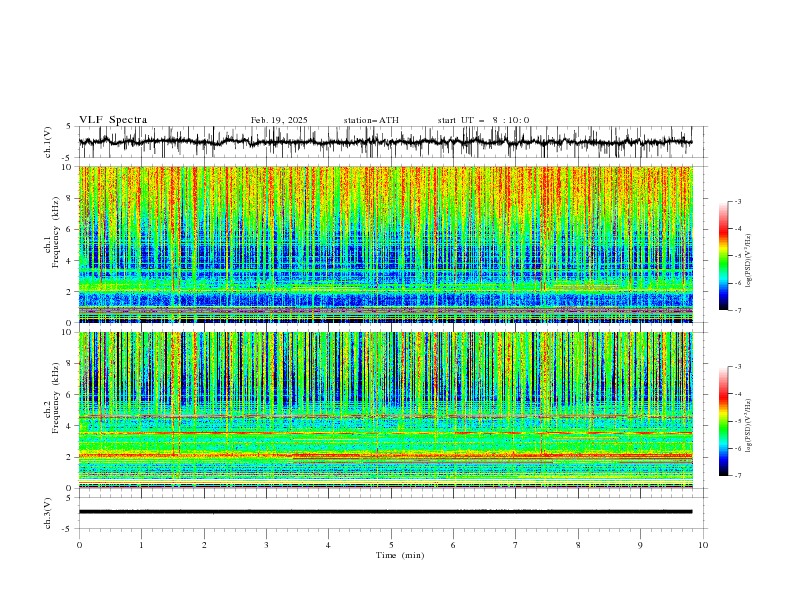This screenshot has width=792, height=612.
Task: Click the ch.2 spectrogram color bar
Action: (723, 421)
